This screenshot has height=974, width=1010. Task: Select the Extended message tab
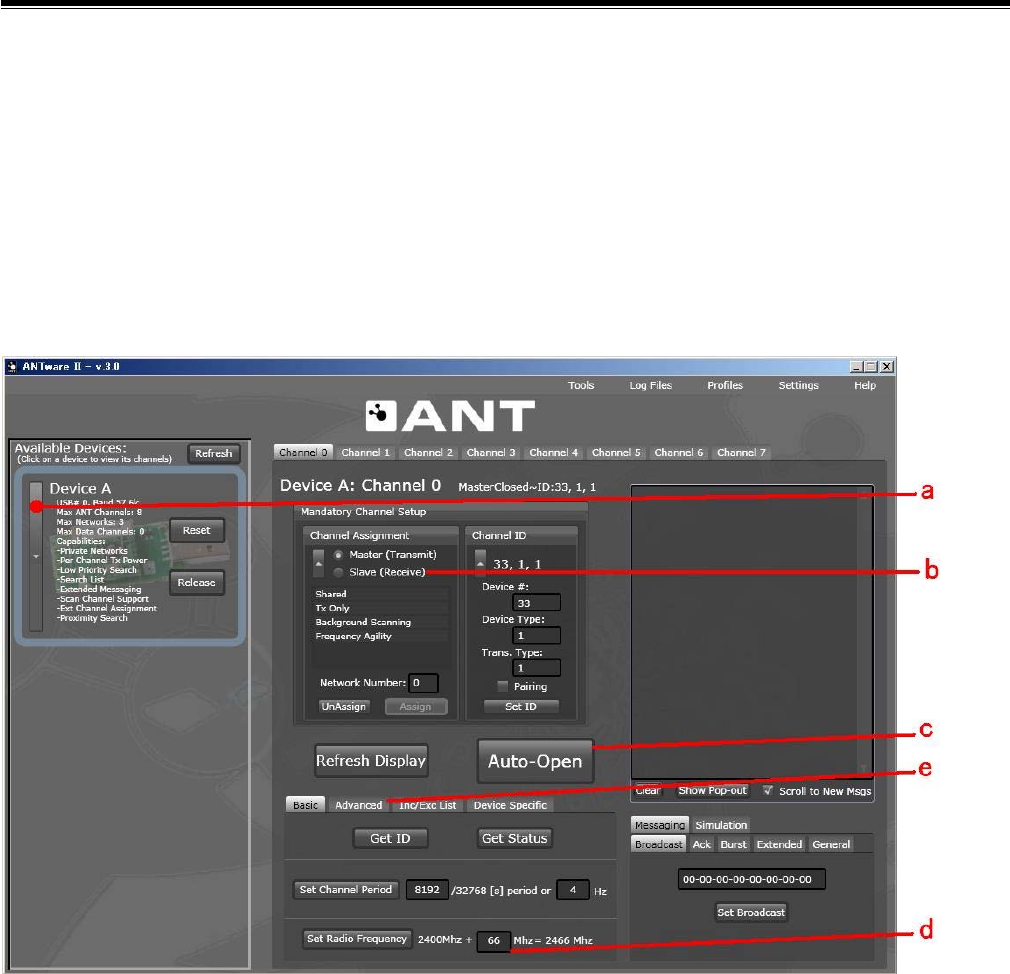779,844
